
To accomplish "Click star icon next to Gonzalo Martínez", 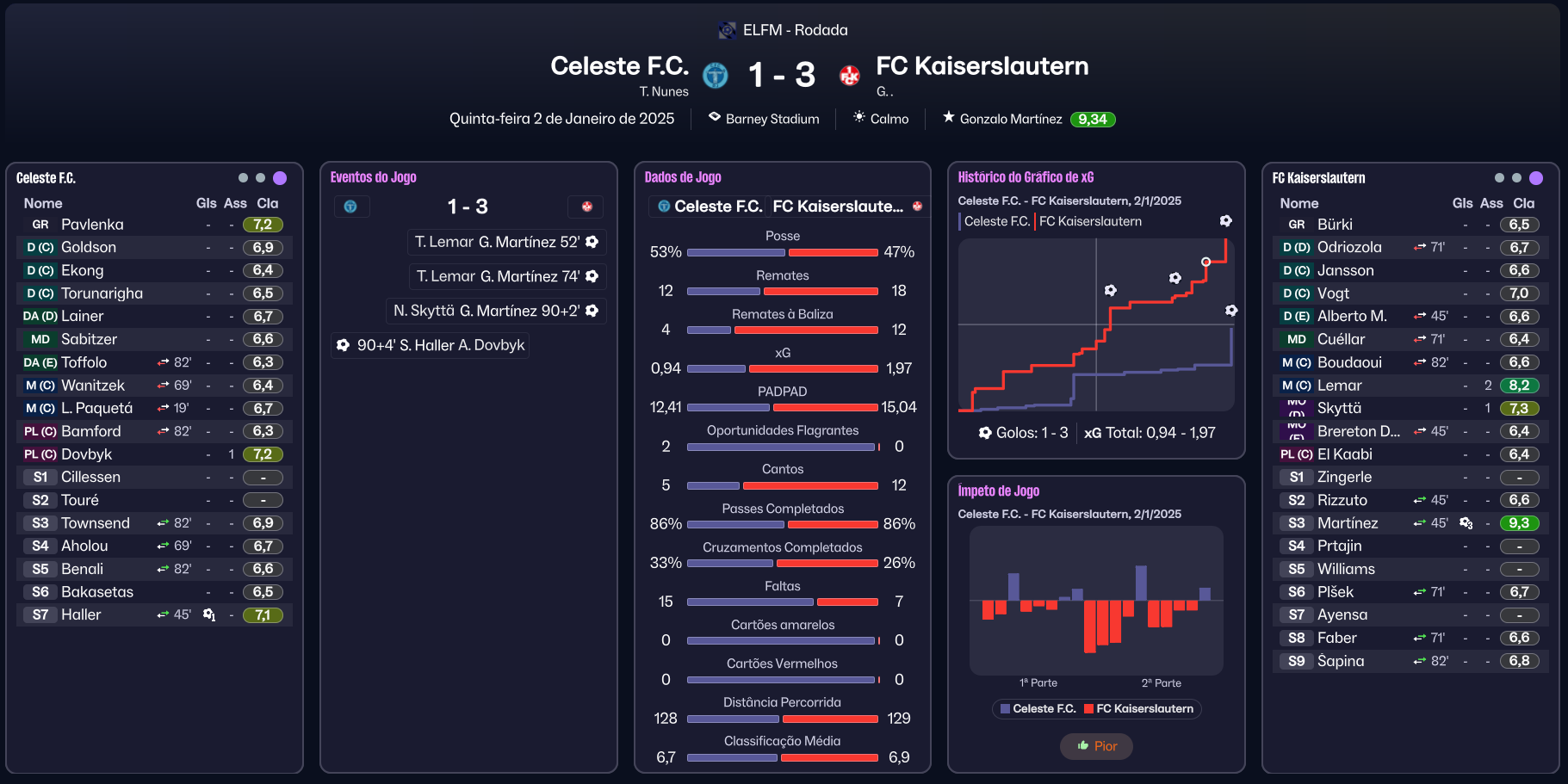I will tap(948, 117).
